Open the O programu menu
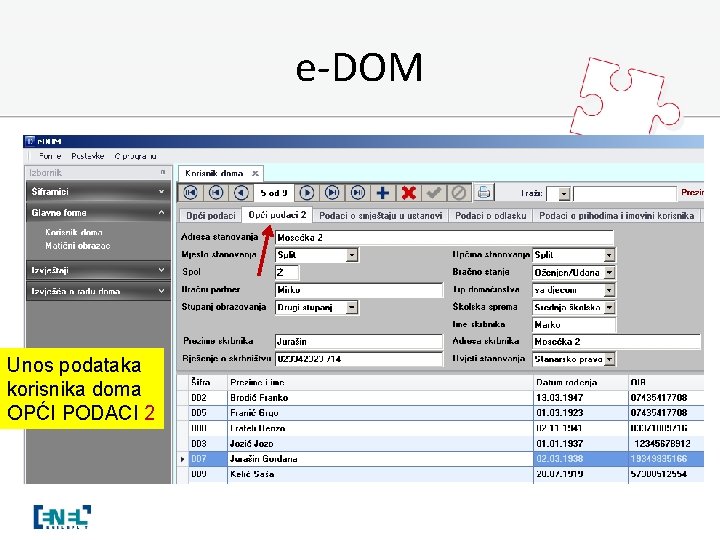Screen dimensions: 720x540 tap(135, 156)
